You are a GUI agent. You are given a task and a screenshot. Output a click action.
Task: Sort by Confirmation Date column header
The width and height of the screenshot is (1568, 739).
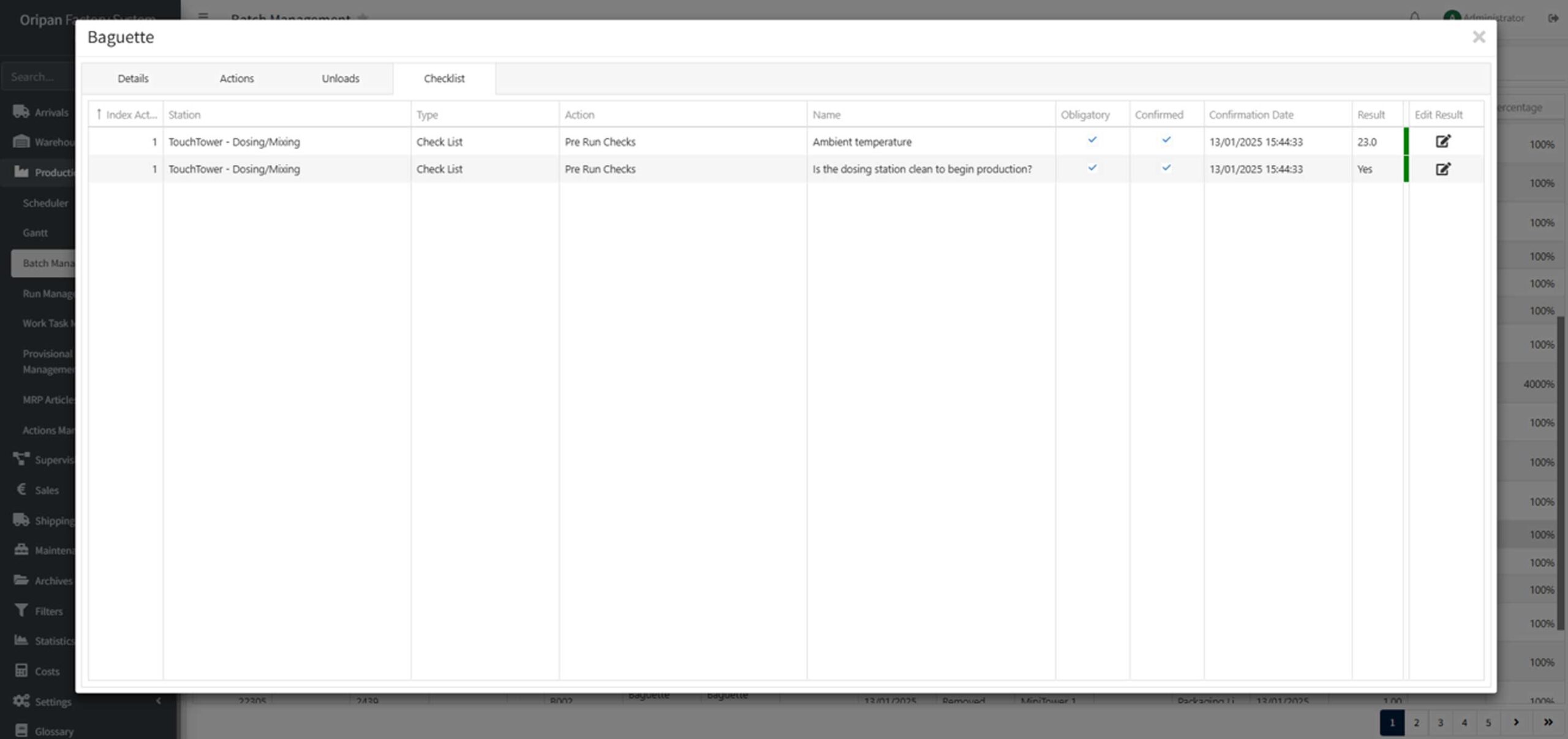click(1278, 115)
